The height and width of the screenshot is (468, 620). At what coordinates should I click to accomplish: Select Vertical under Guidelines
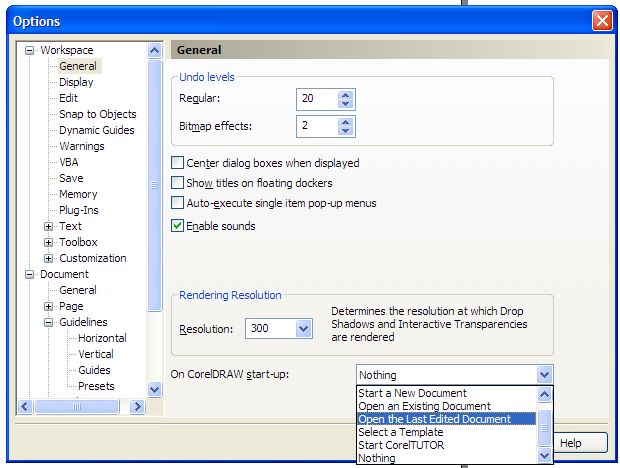(96, 354)
